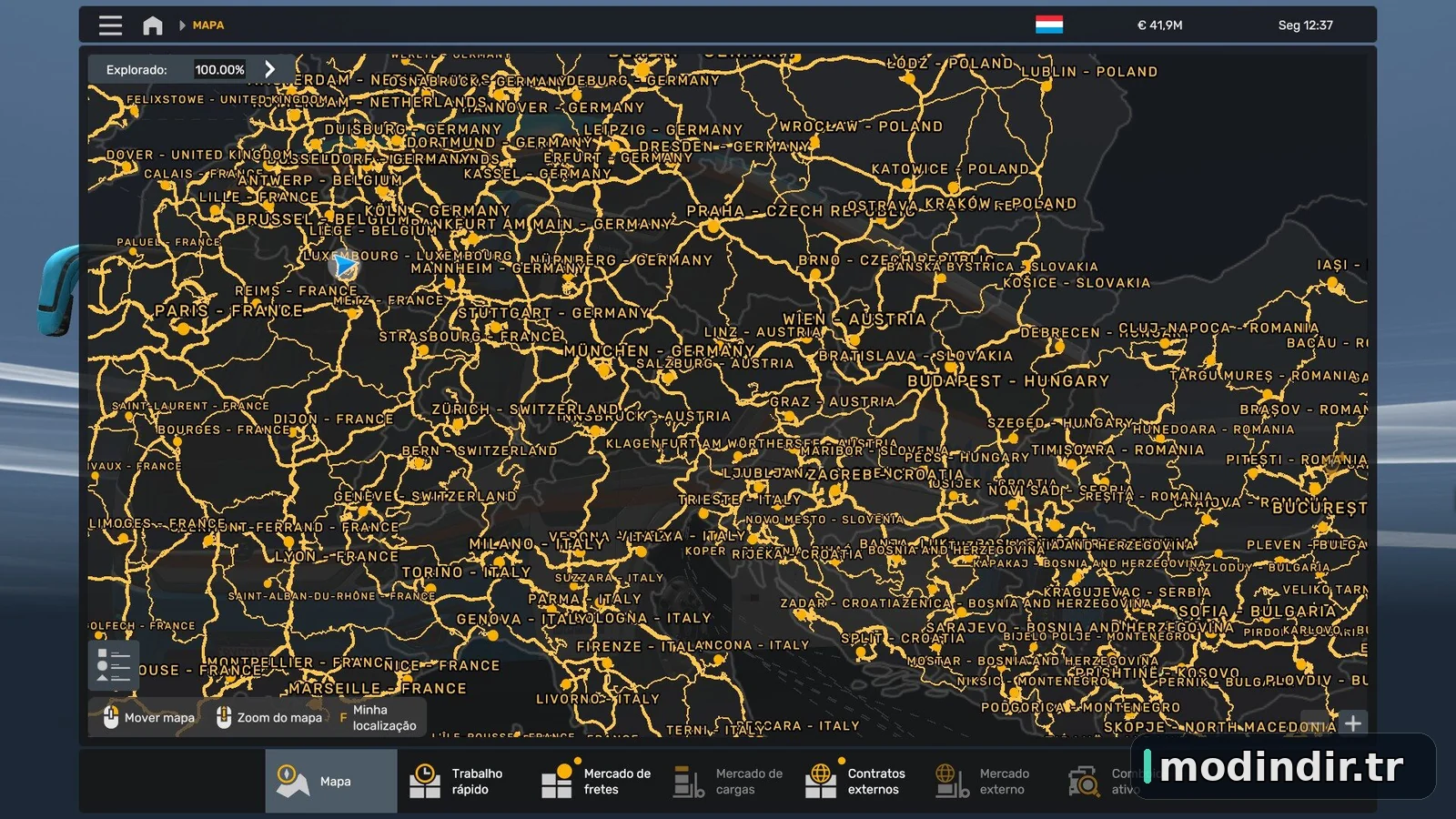1456x819 pixels.
Task: Click the STUTTGART - GERMANY map label
Action: click(x=553, y=313)
